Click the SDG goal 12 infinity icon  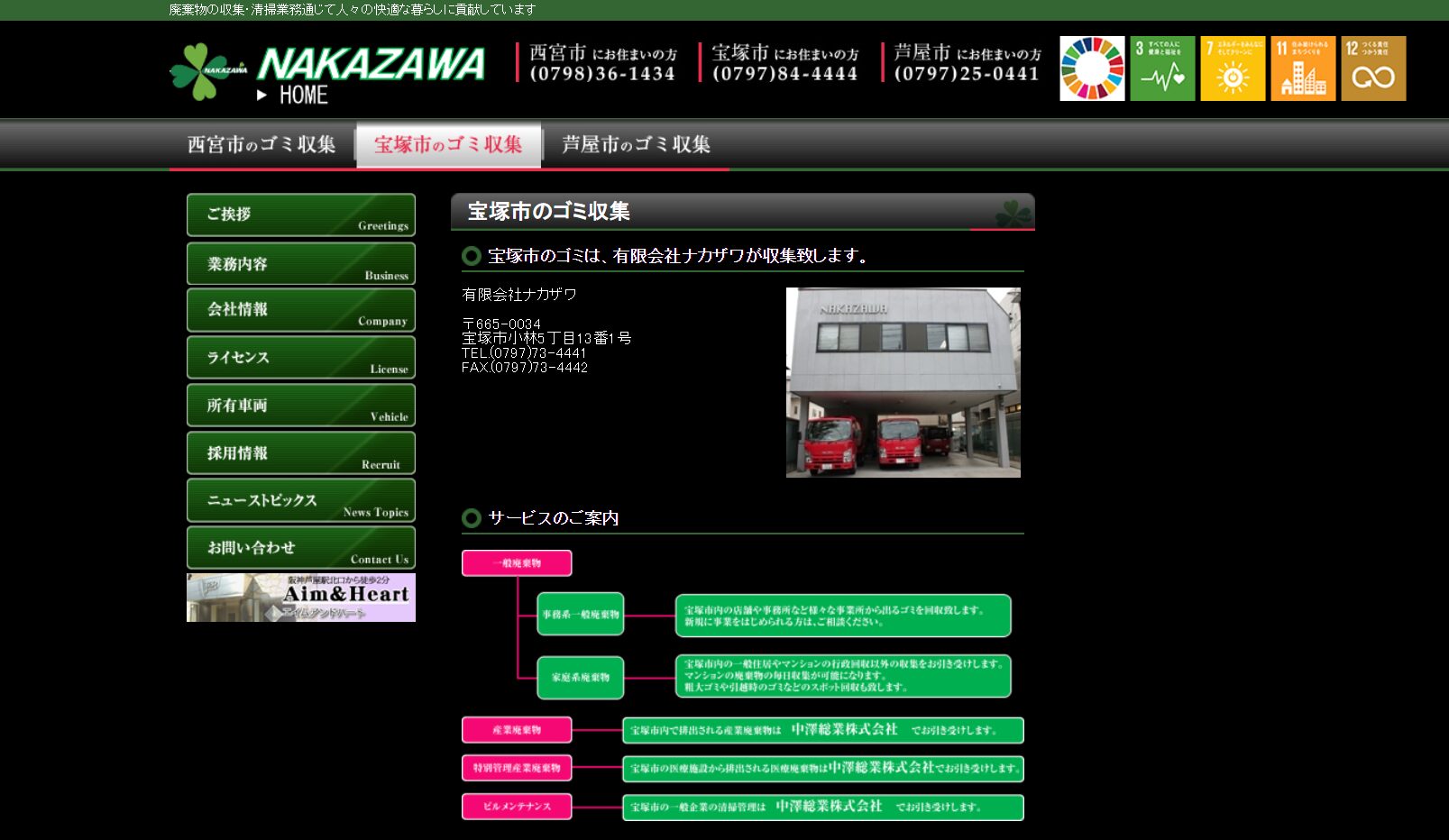(1373, 68)
